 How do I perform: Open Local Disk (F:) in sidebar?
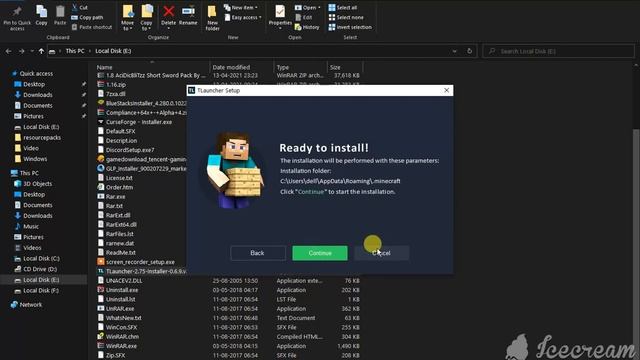point(41,290)
